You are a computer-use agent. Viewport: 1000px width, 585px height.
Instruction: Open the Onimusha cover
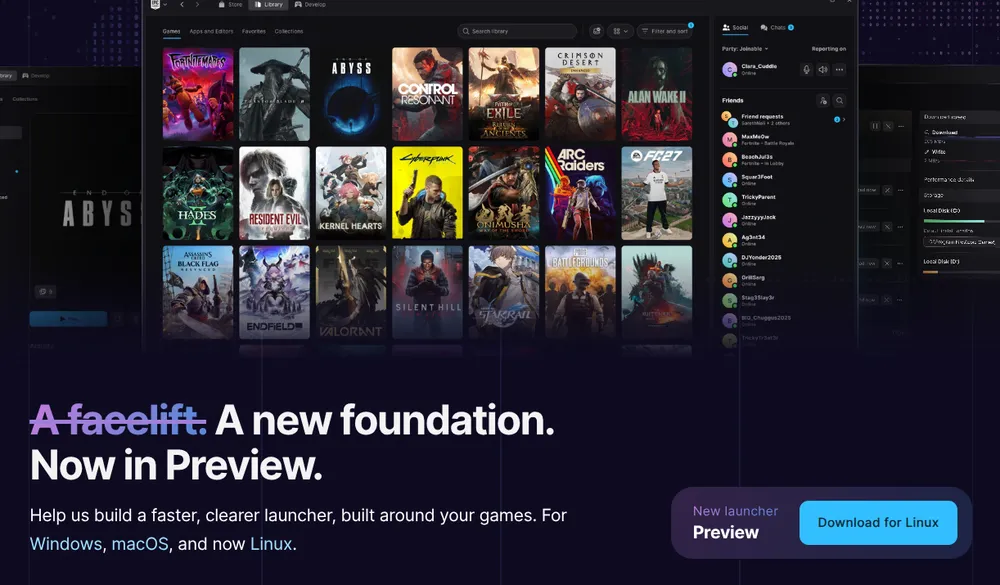[x=504, y=193]
